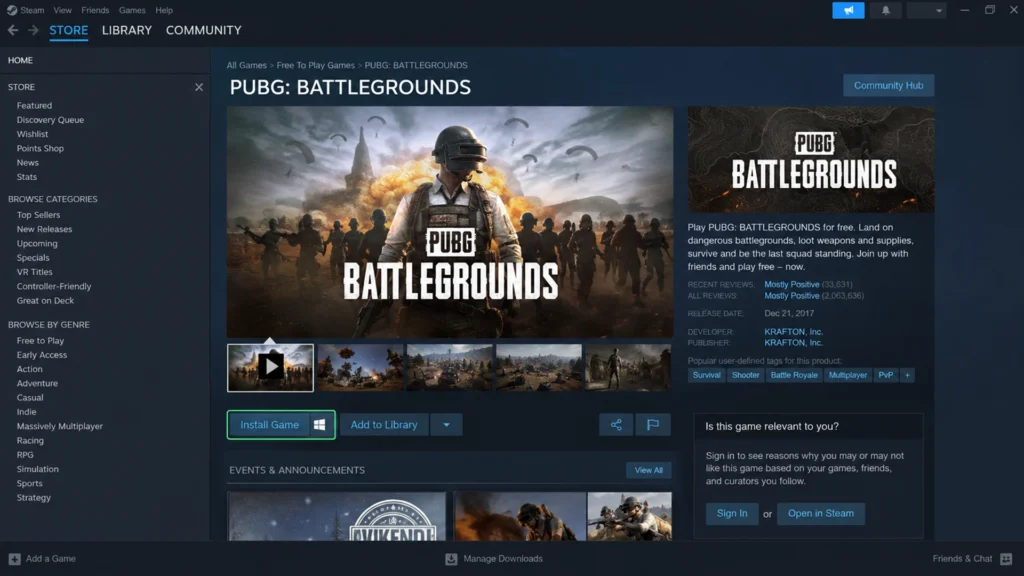
Task: Click the Manage Downloads icon
Action: pyautogui.click(x=451, y=559)
